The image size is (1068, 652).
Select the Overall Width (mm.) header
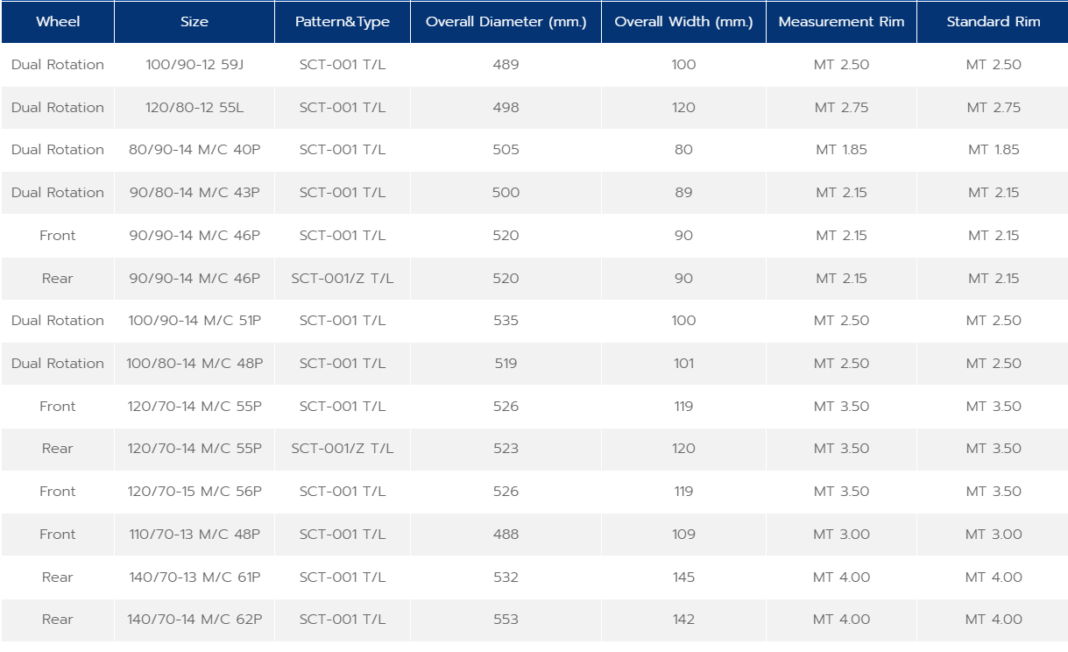tap(683, 22)
